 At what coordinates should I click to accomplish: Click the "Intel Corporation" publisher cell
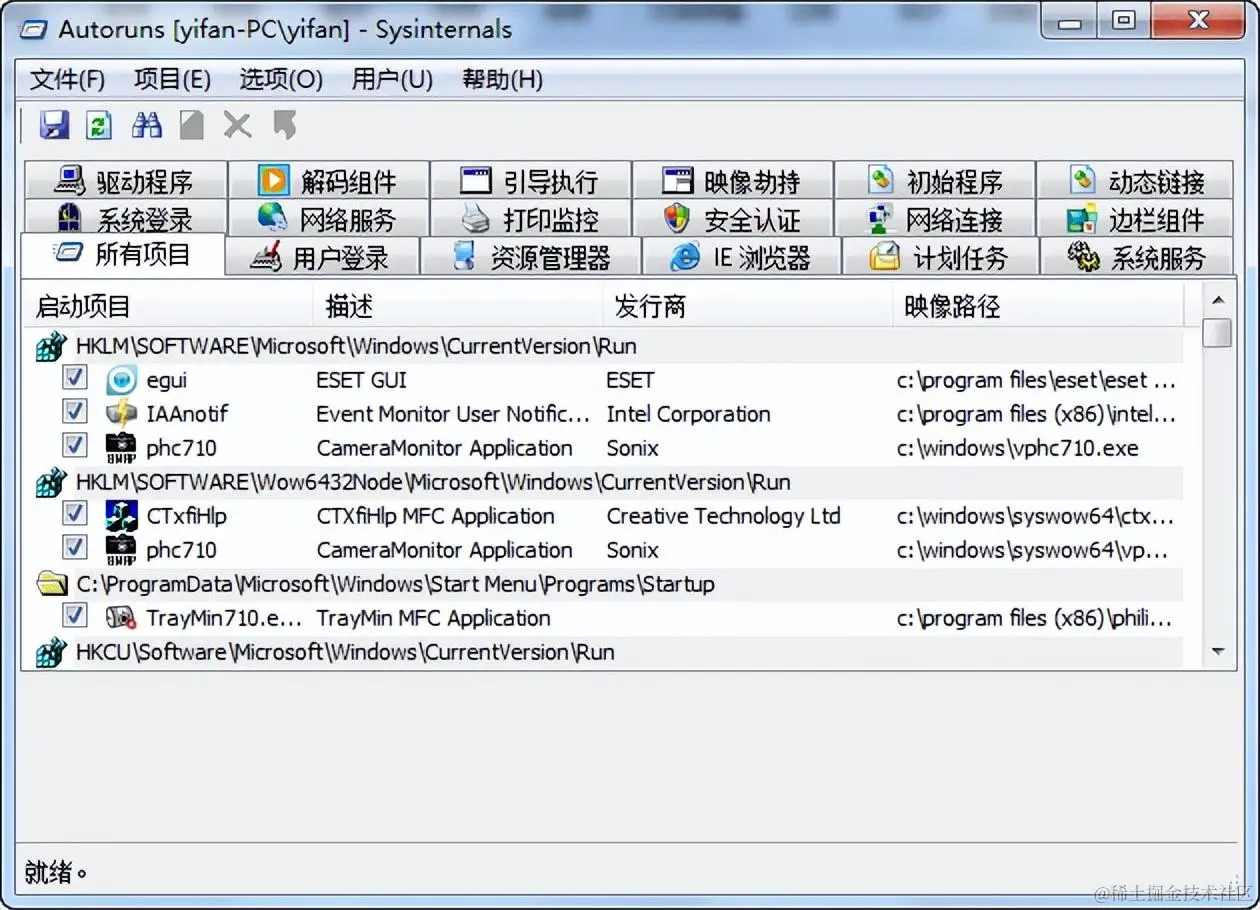tap(688, 414)
